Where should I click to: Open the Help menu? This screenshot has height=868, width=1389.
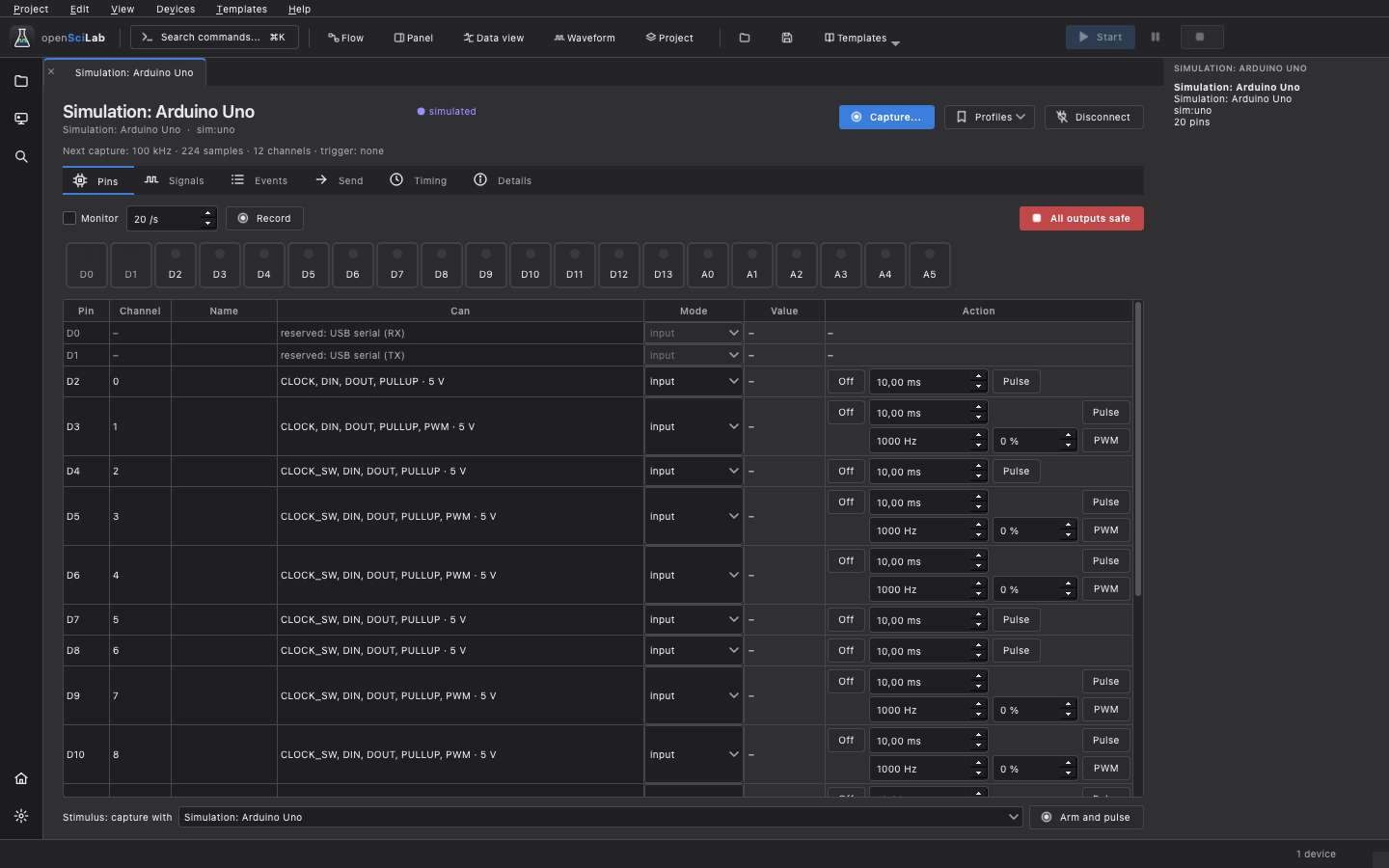click(x=299, y=9)
